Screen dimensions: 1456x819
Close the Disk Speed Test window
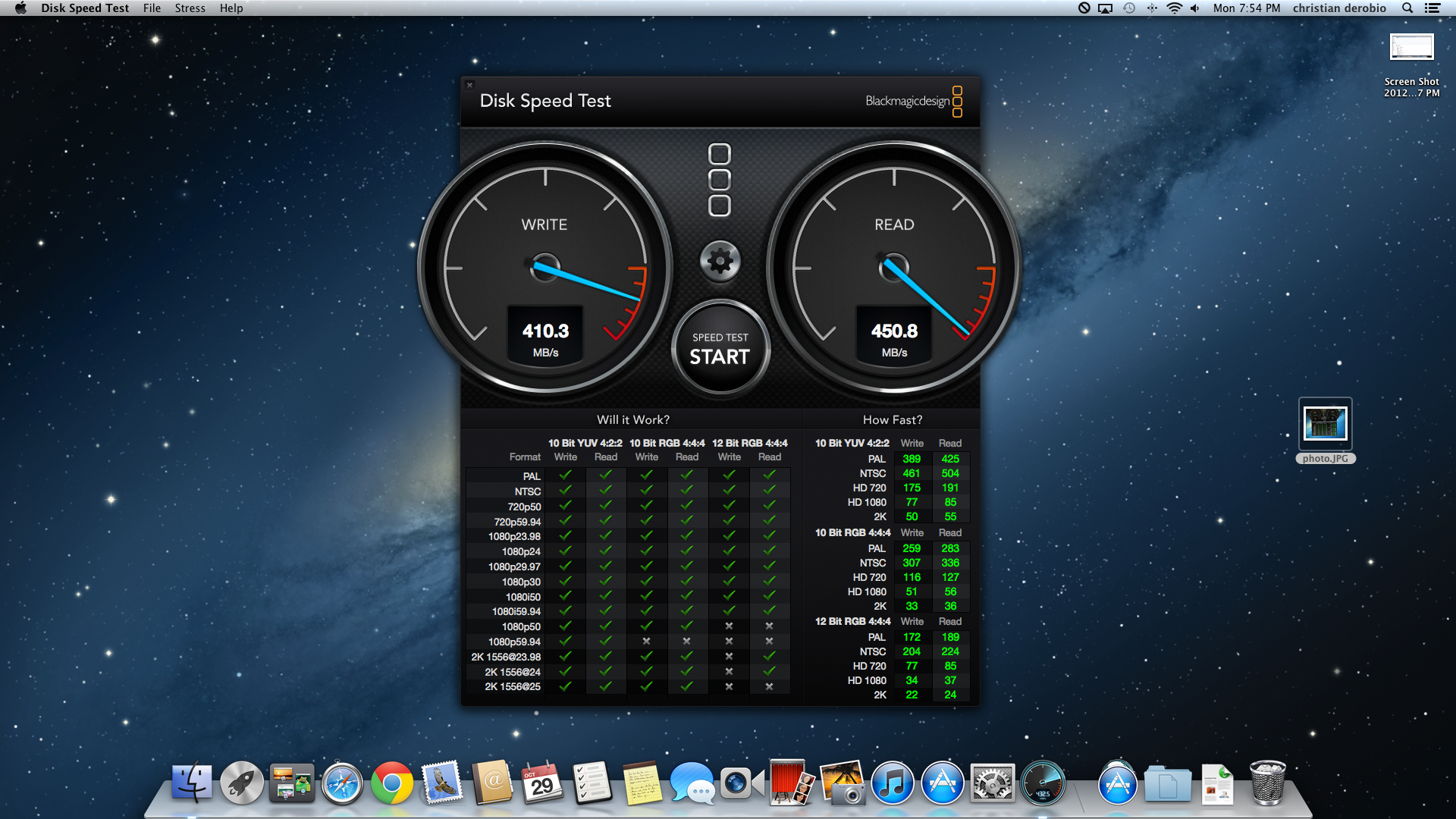tap(469, 85)
